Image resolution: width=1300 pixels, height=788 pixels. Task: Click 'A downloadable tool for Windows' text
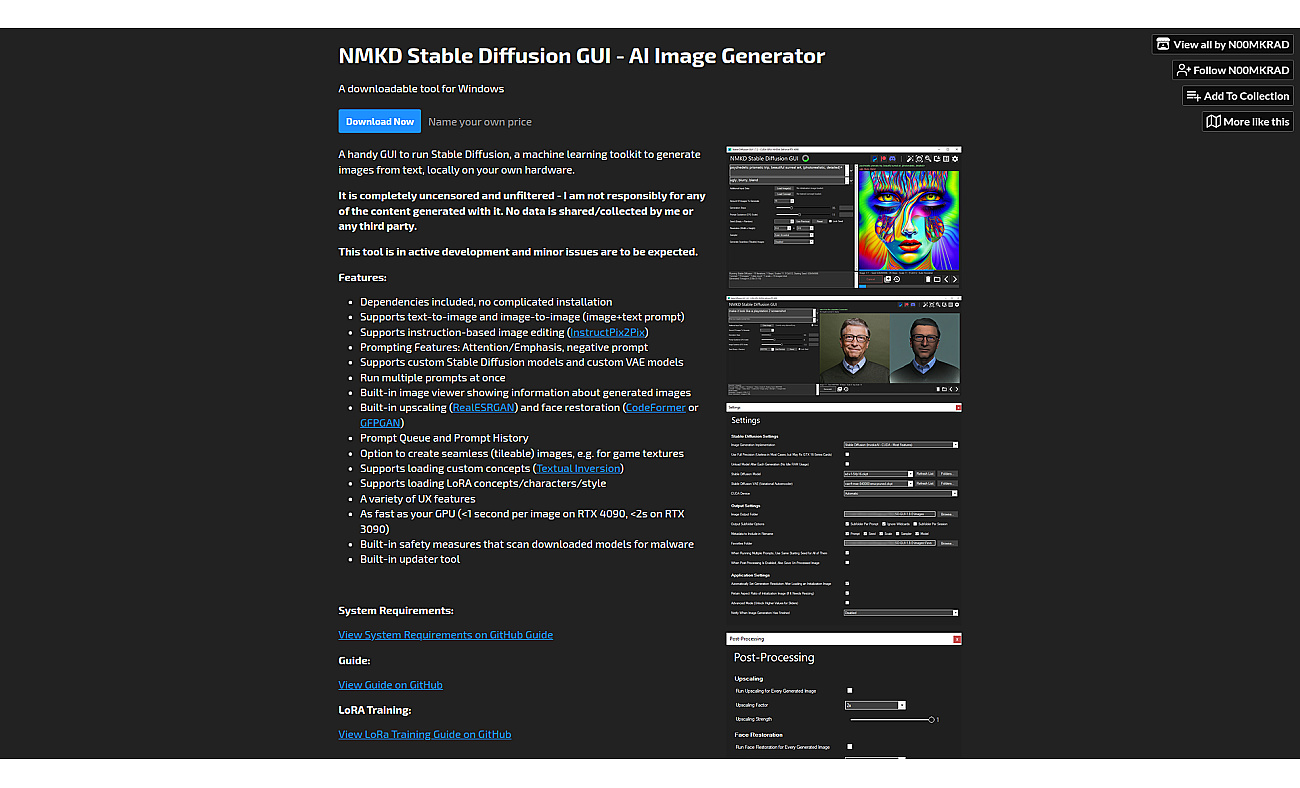pyautogui.click(x=421, y=88)
